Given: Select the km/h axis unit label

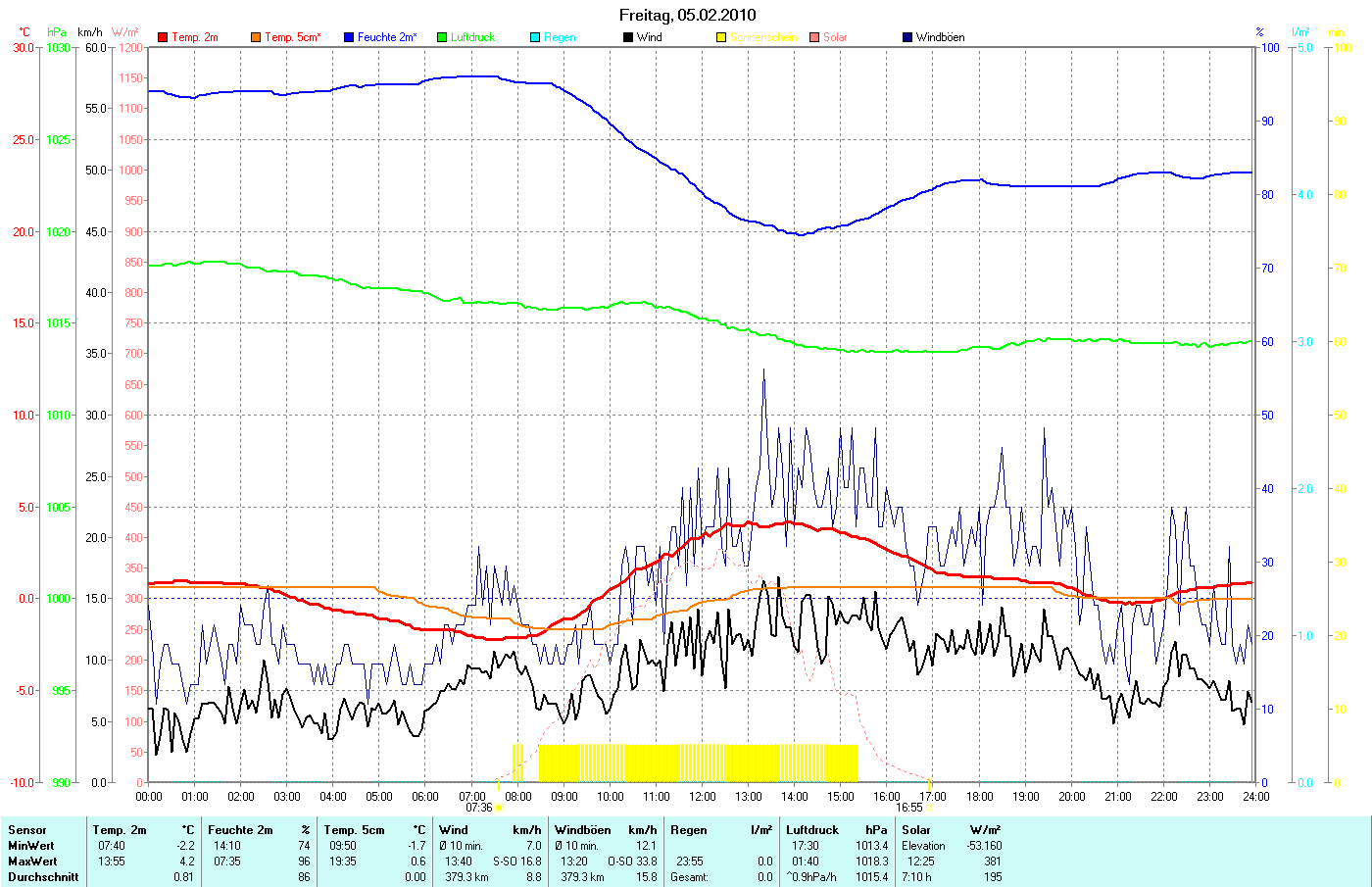Looking at the screenshot, I should pos(90,32).
